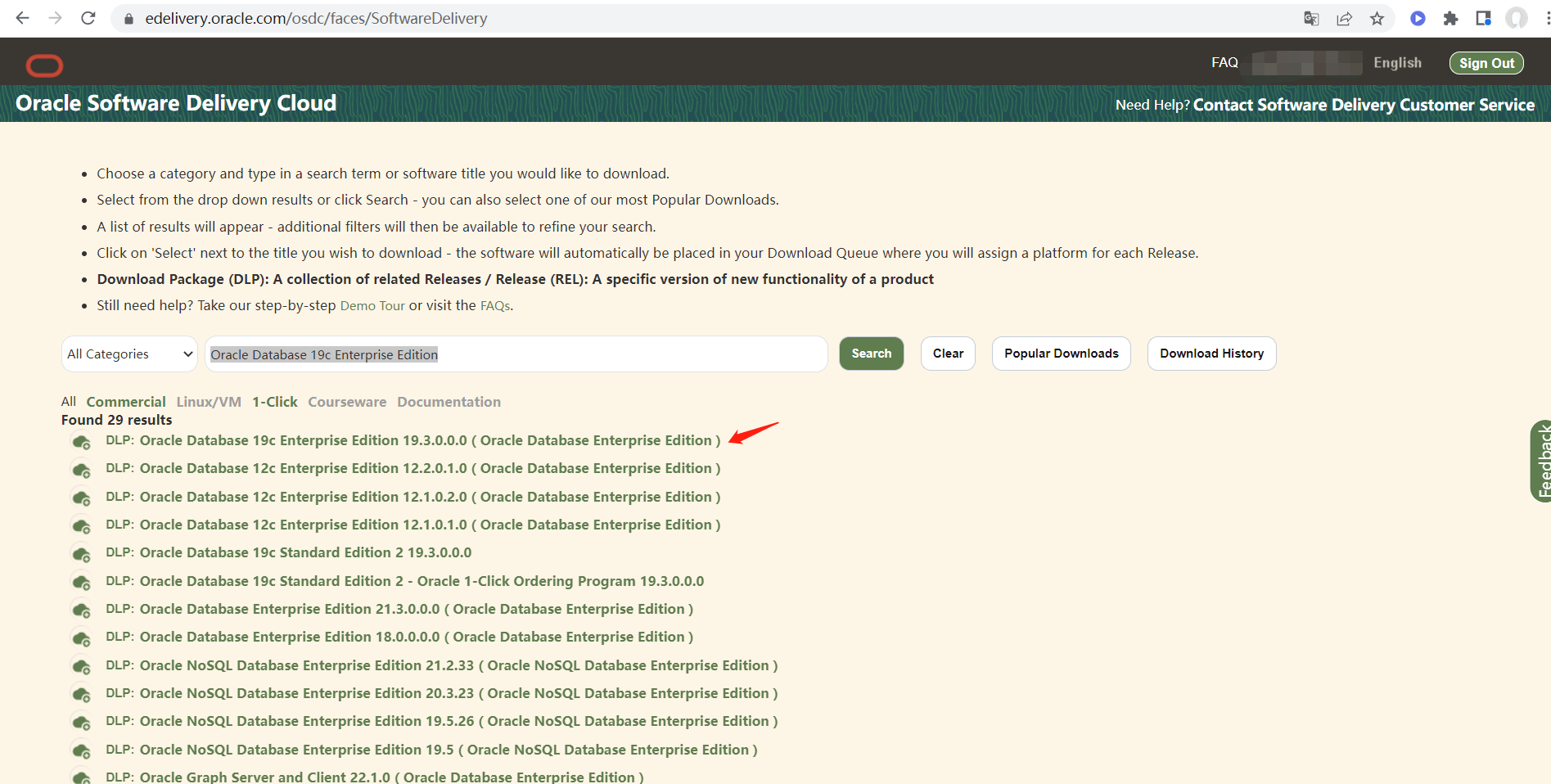Viewport: 1551px width, 784px height.
Task: Select cloud icon for NoSQL Database 21.2.33
Action: point(81,668)
